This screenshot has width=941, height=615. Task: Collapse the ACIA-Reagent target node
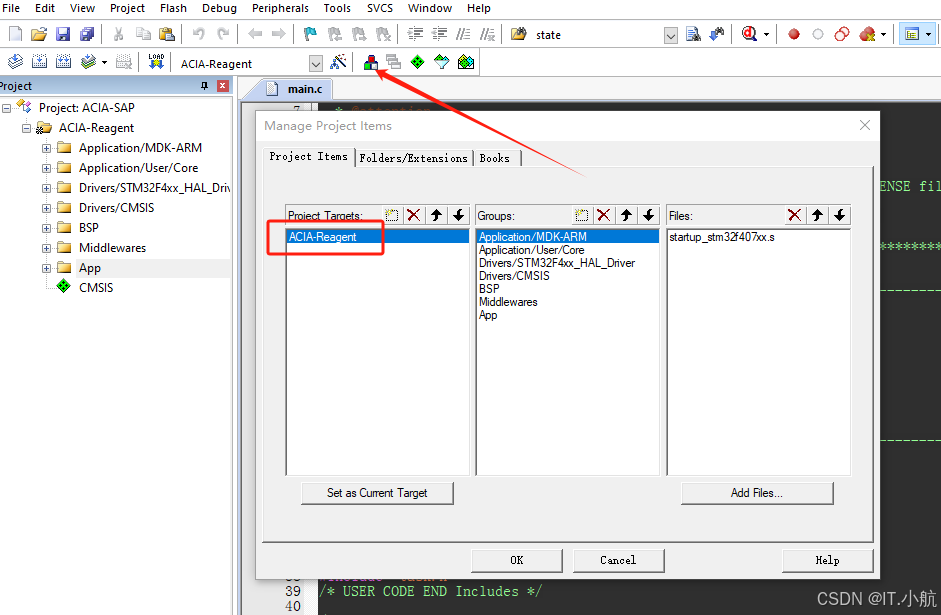pos(26,128)
